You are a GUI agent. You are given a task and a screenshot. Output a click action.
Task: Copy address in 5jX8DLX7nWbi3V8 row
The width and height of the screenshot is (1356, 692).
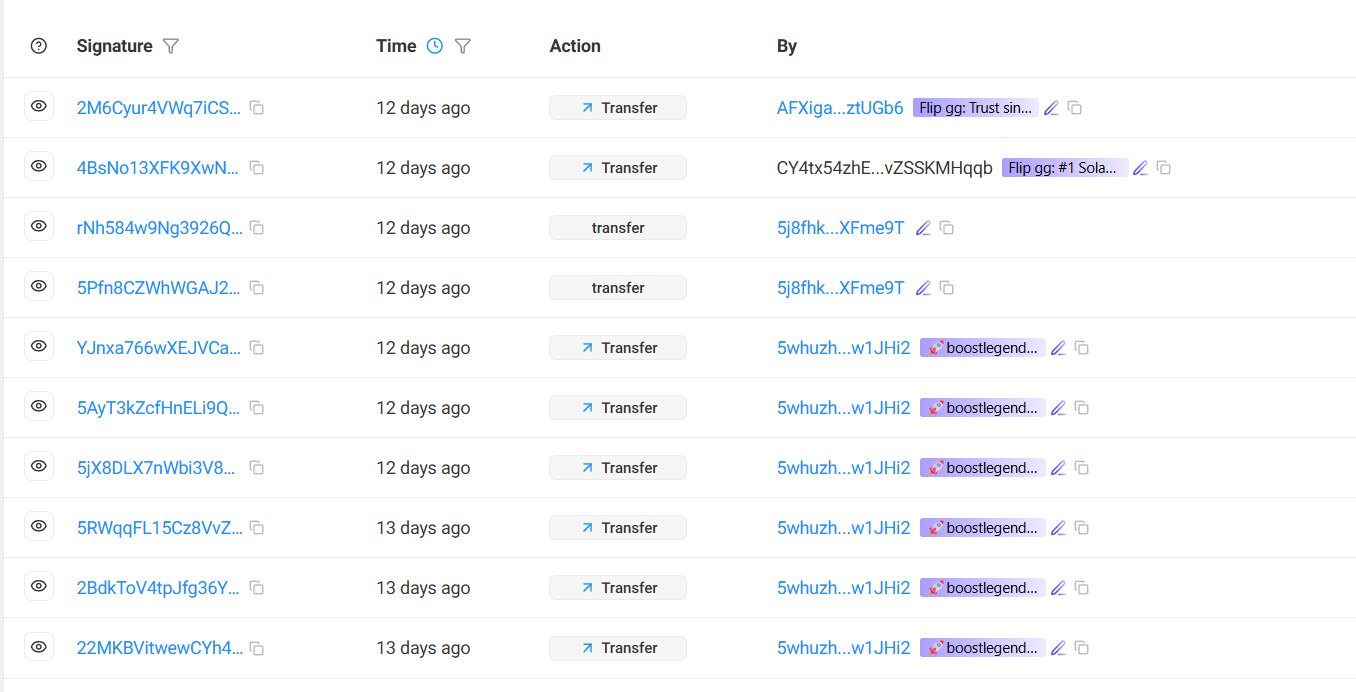[1082, 468]
